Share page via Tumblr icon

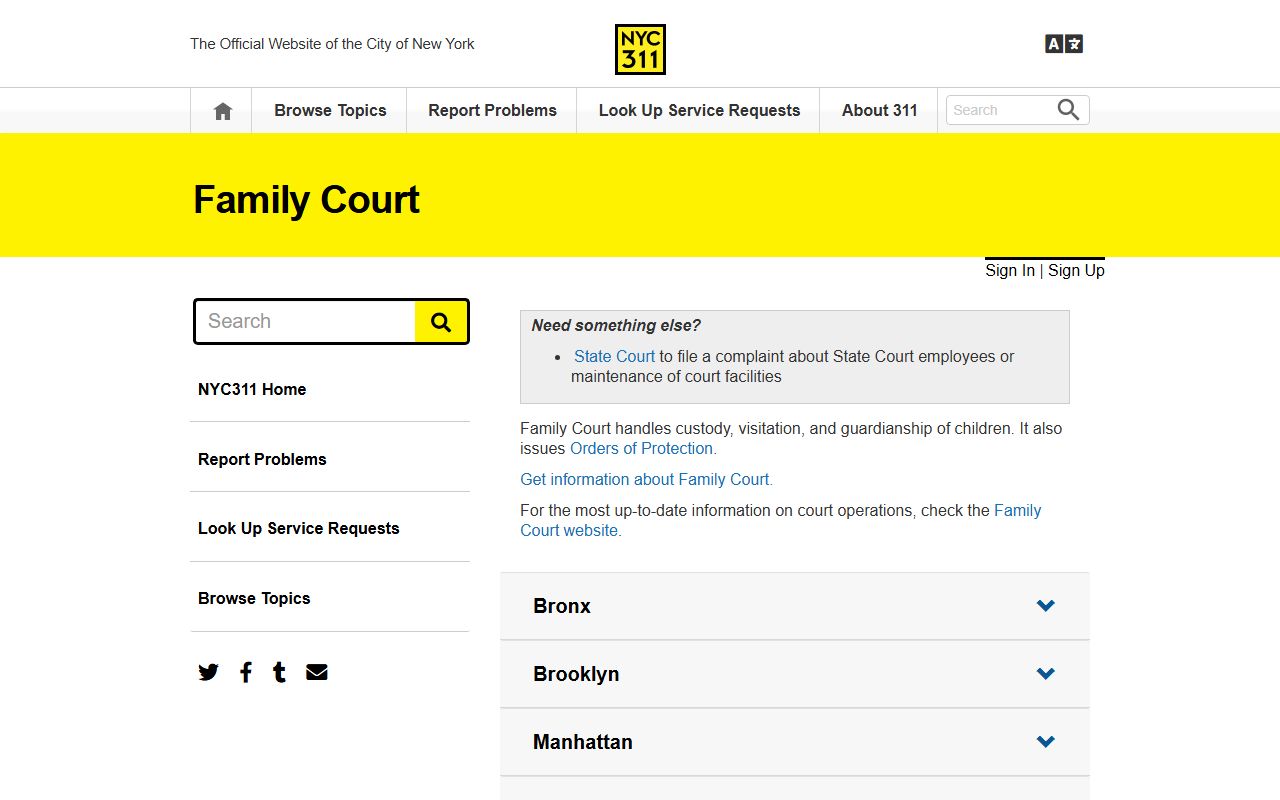[279, 672]
